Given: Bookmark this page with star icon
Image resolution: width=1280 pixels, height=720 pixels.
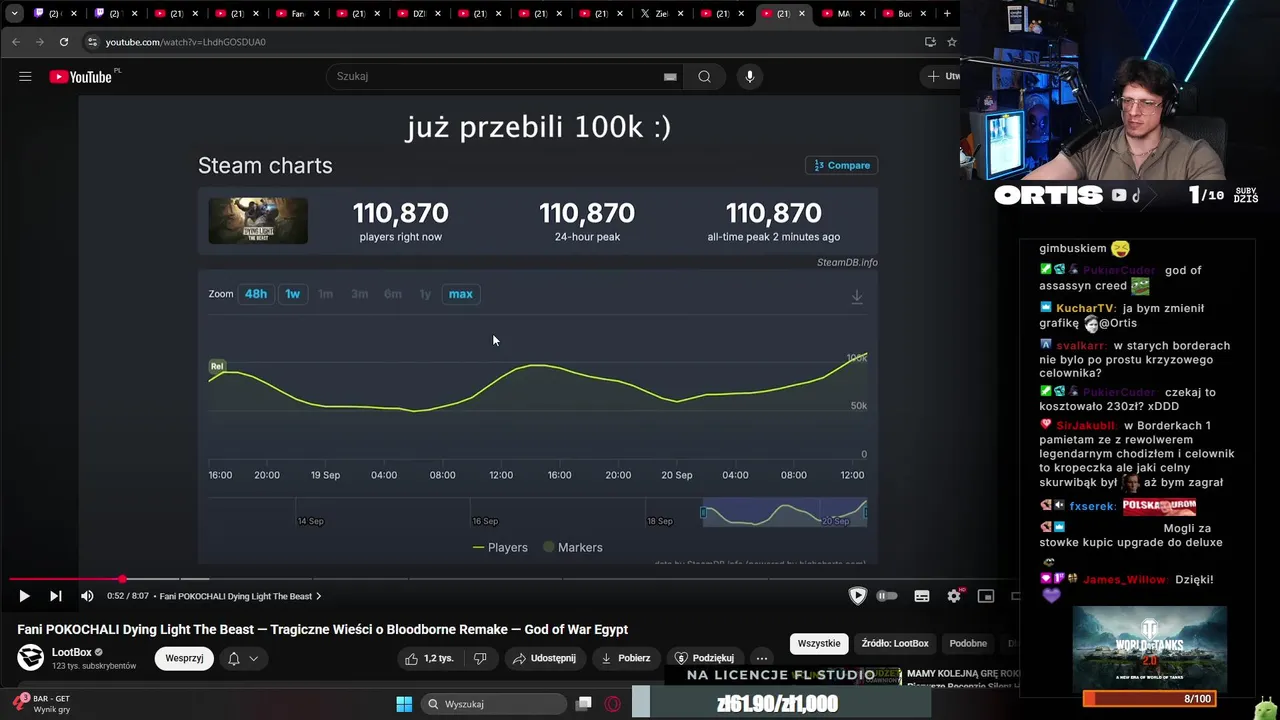Looking at the screenshot, I should pyautogui.click(x=951, y=42).
